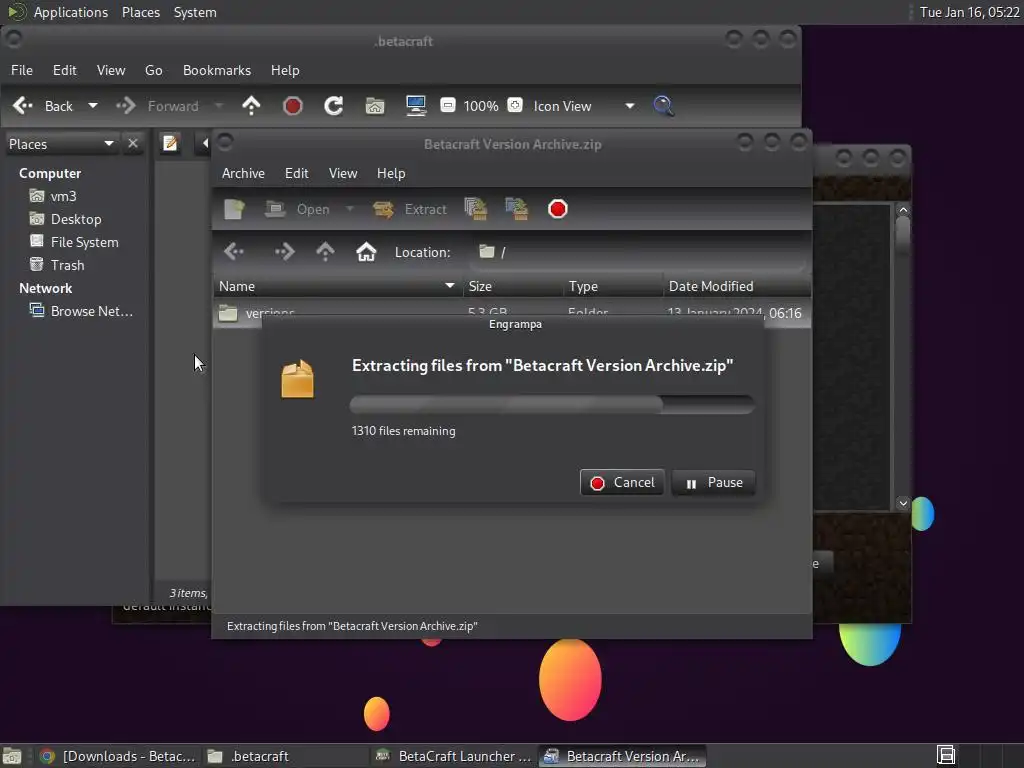Switch to Chrome Downloads taskbar entry
The image size is (1024, 768).
118,756
